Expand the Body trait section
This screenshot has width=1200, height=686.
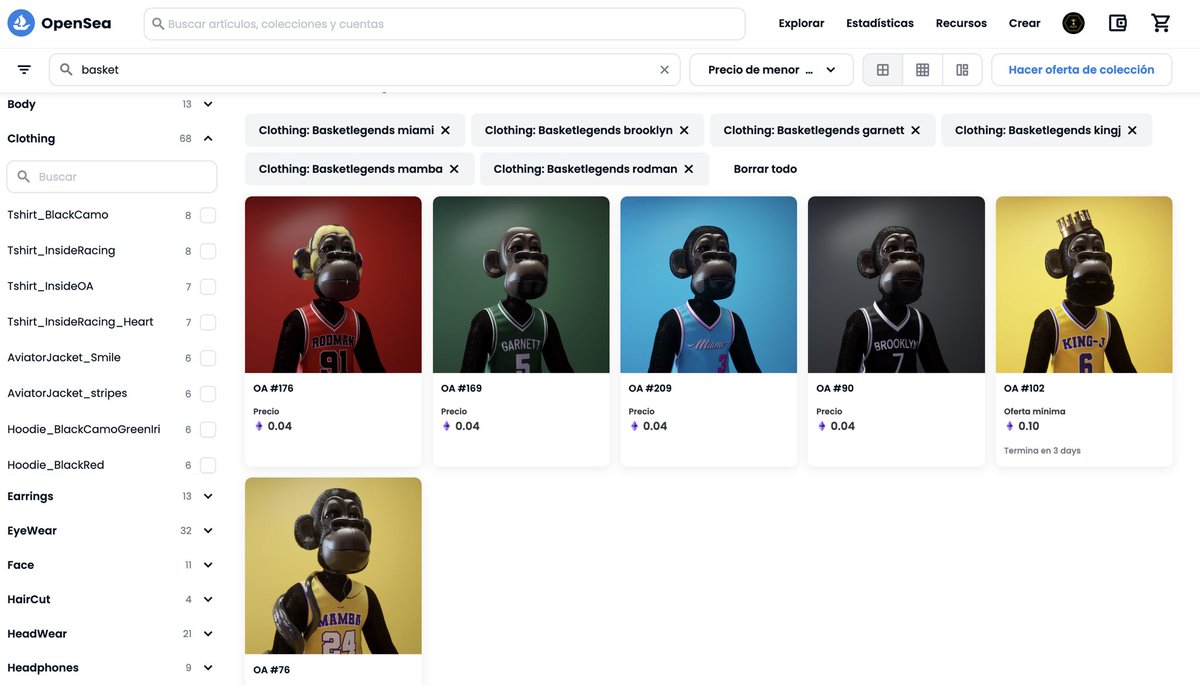pos(208,104)
